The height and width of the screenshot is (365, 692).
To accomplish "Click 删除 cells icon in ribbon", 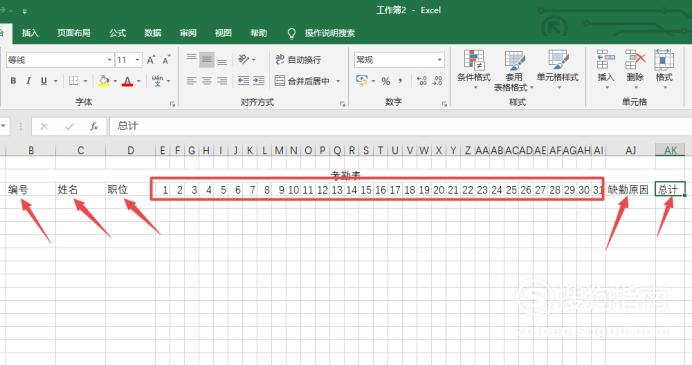I will pos(635,69).
